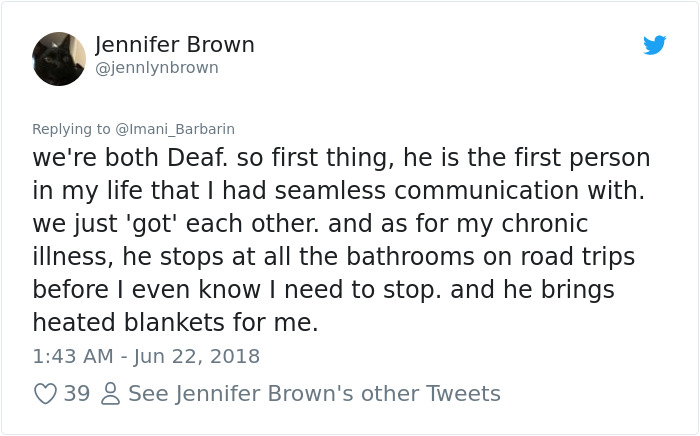Click the 39 likes count
Image resolution: width=700 pixels, height=436 pixels.
tap(77, 394)
